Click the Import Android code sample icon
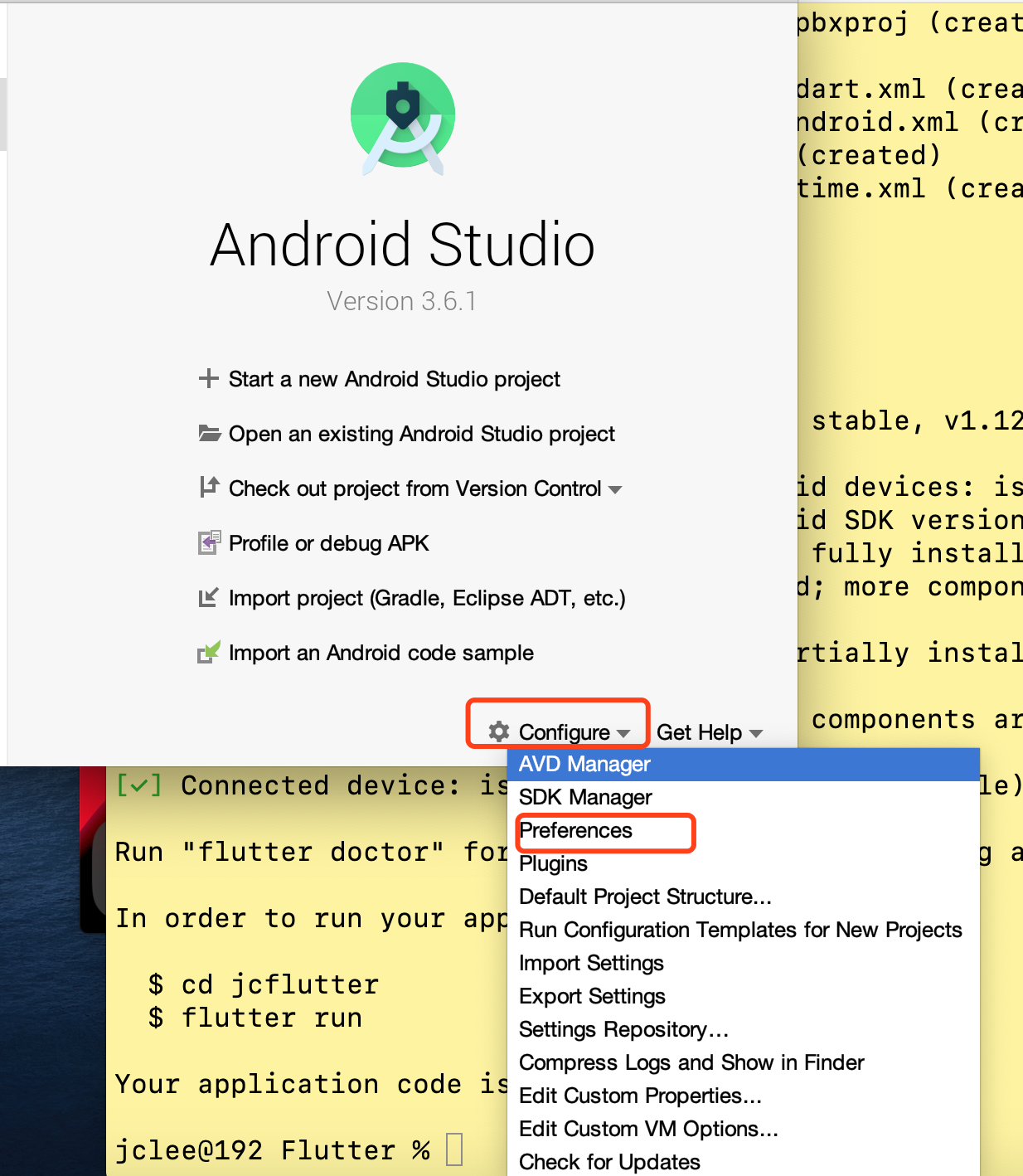The width and height of the screenshot is (1023, 1176). click(x=209, y=652)
